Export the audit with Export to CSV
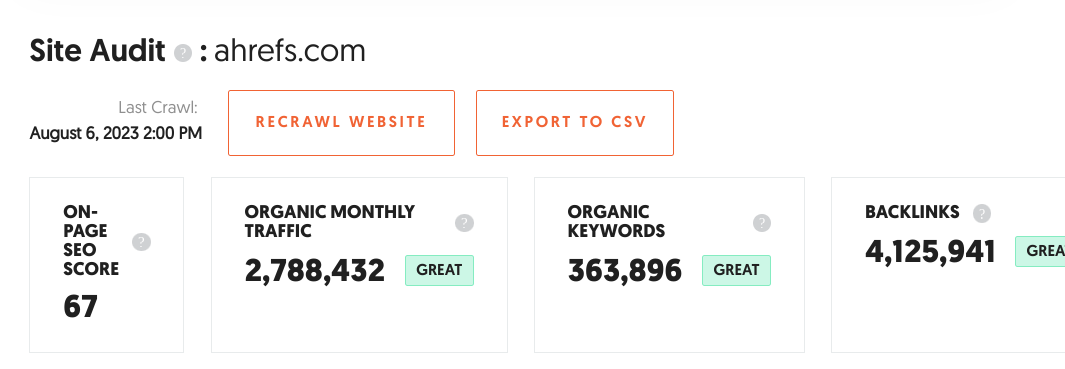Viewport: 1065px width, 369px height. [575, 123]
